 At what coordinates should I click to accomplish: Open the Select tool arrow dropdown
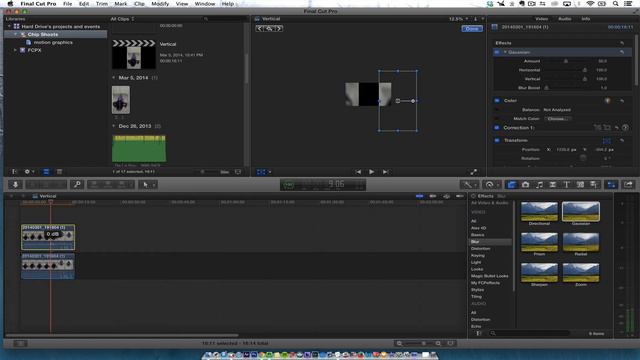click(x=148, y=184)
